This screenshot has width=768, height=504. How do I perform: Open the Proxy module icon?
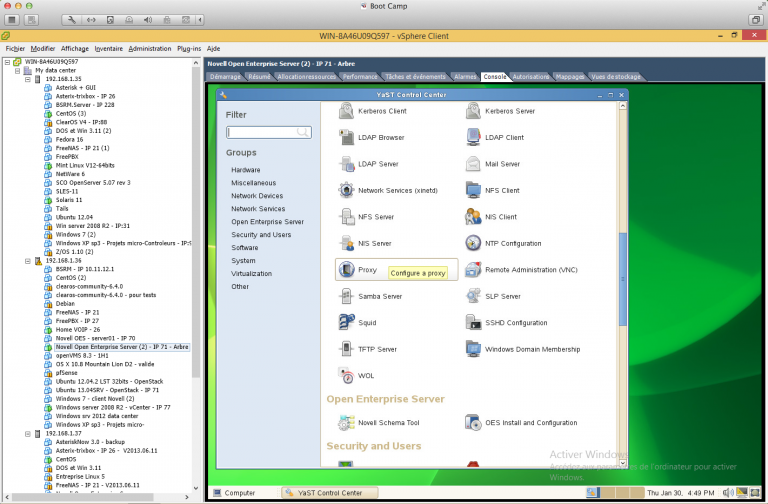[x=346, y=270]
